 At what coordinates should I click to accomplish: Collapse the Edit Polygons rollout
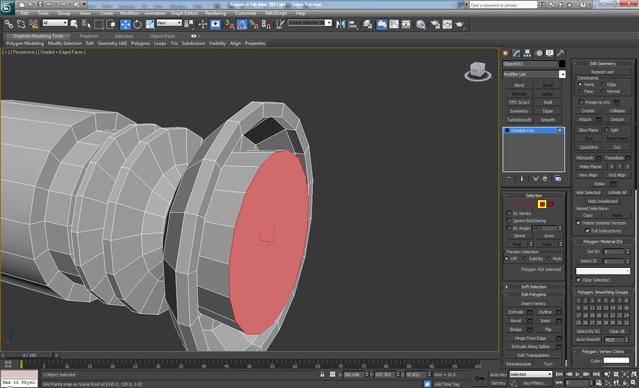(533, 294)
